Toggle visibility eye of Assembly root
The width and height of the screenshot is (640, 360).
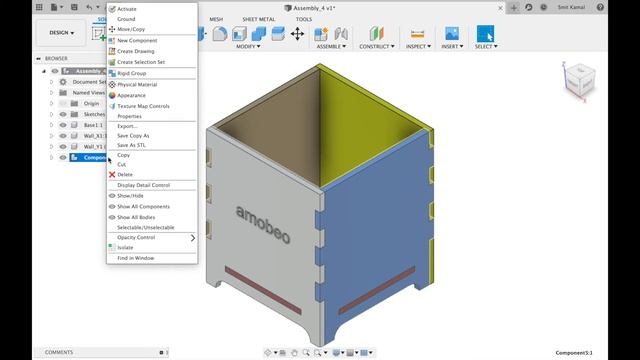click(x=55, y=71)
